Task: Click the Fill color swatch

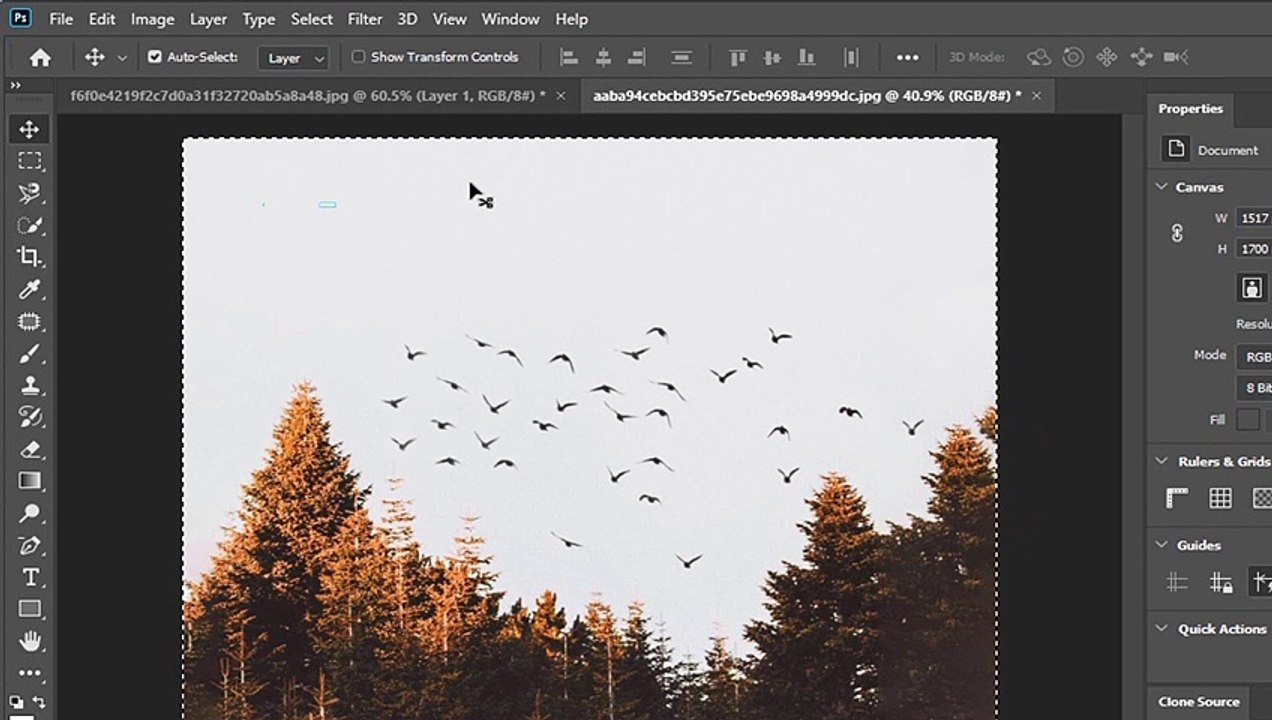Action: 1248,420
